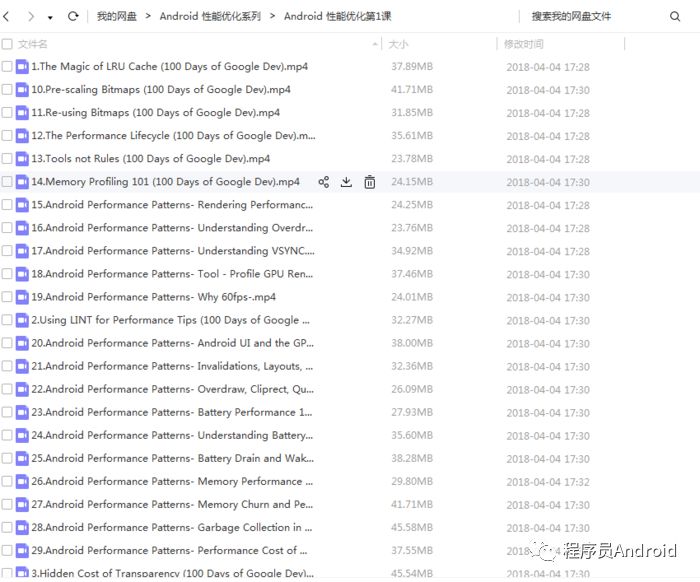Click the 2018-04-04 17:32 modified time entry
This screenshot has width=700, height=582.
click(x=548, y=482)
